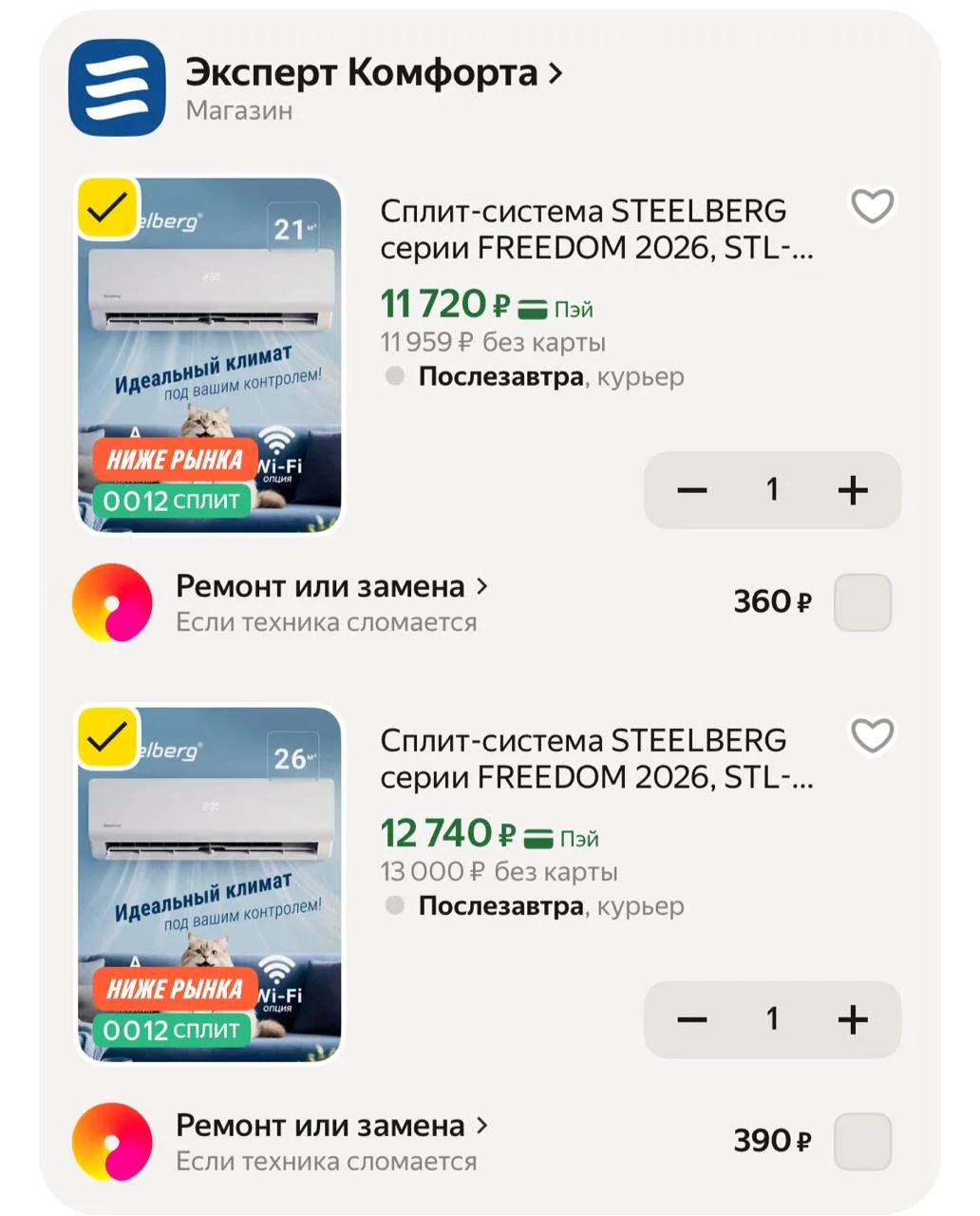Open the product image showing 26 м²
Viewport: 980px width, 1216px height.
tap(209, 884)
